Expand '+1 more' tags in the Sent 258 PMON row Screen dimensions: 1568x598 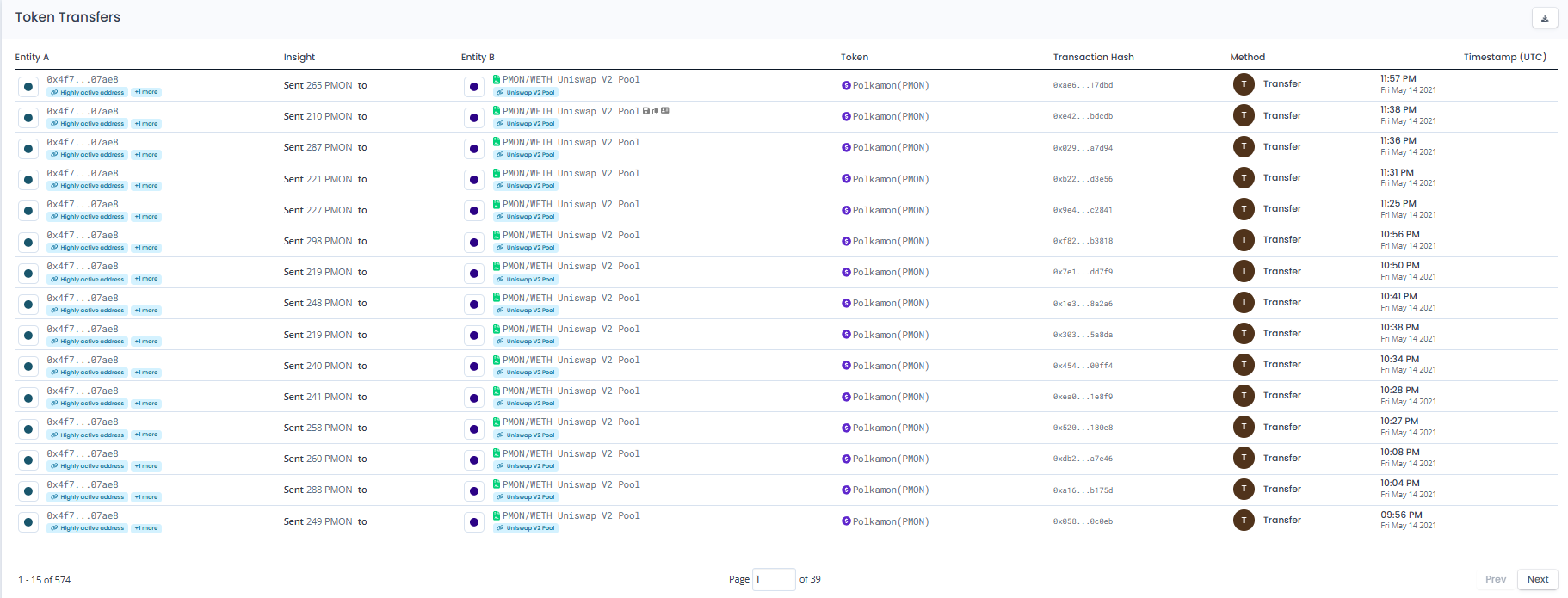pos(146,435)
